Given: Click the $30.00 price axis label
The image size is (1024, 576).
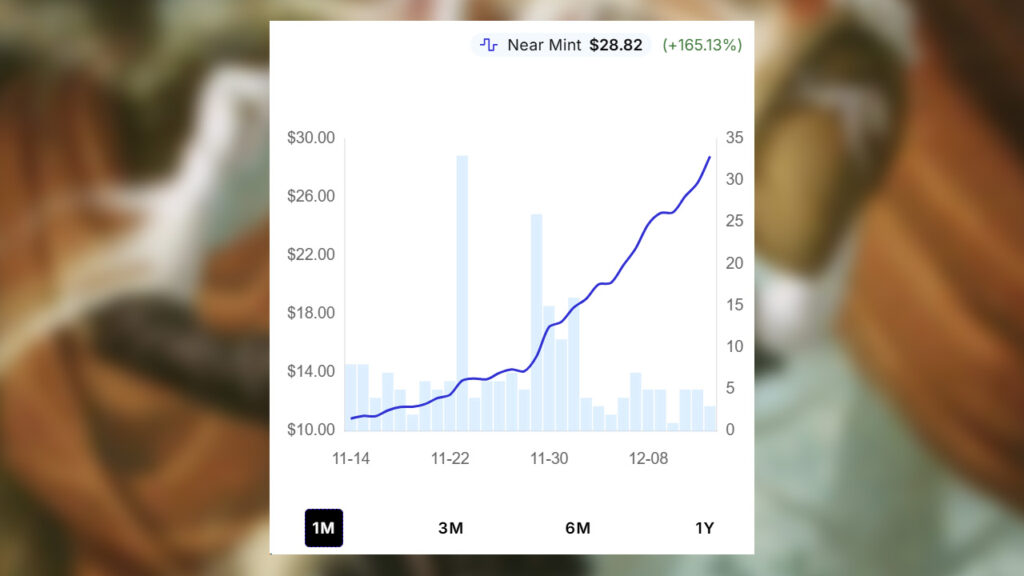Looking at the screenshot, I should (311, 137).
